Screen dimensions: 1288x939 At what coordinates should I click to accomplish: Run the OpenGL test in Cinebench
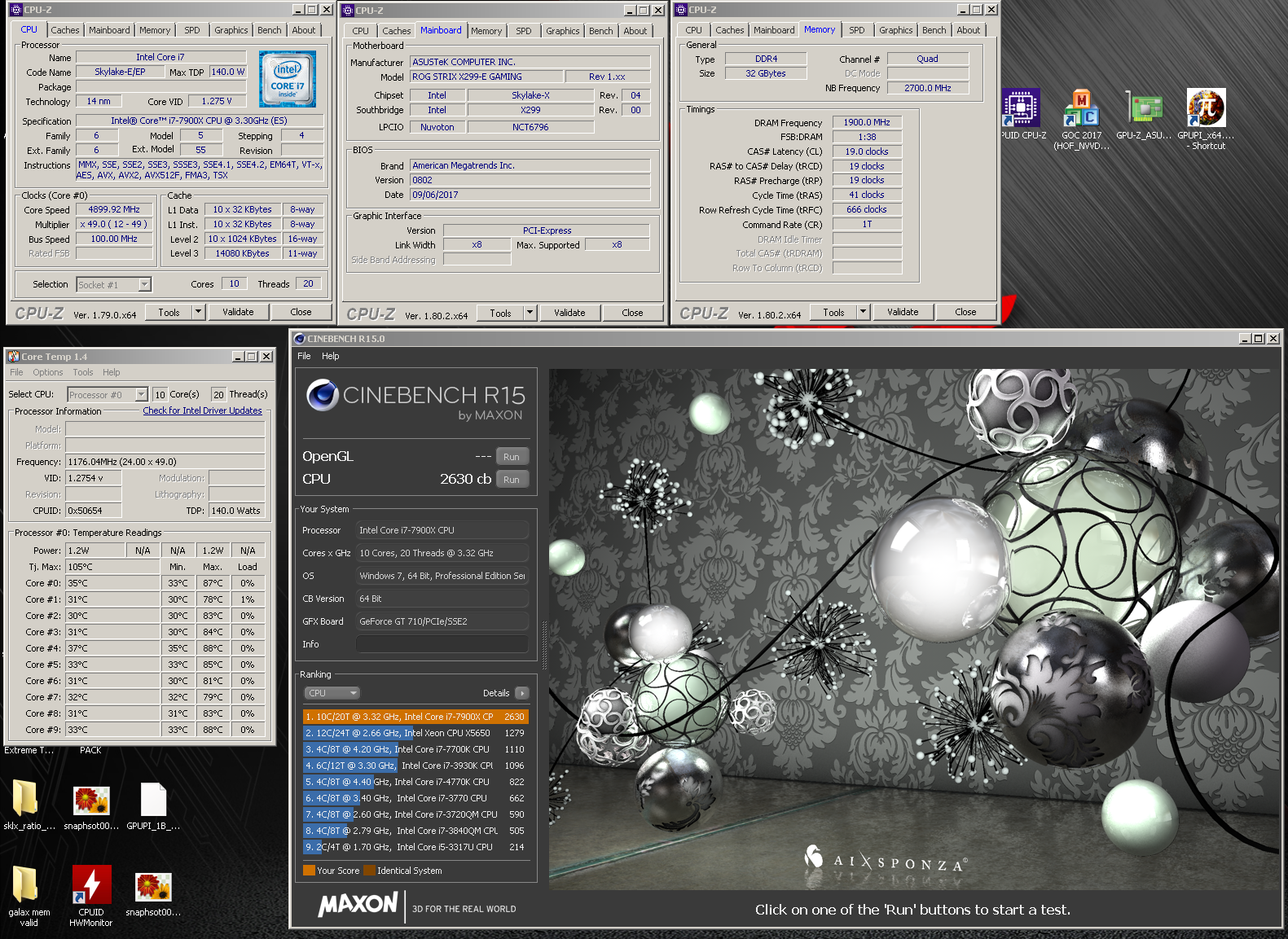point(512,457)
